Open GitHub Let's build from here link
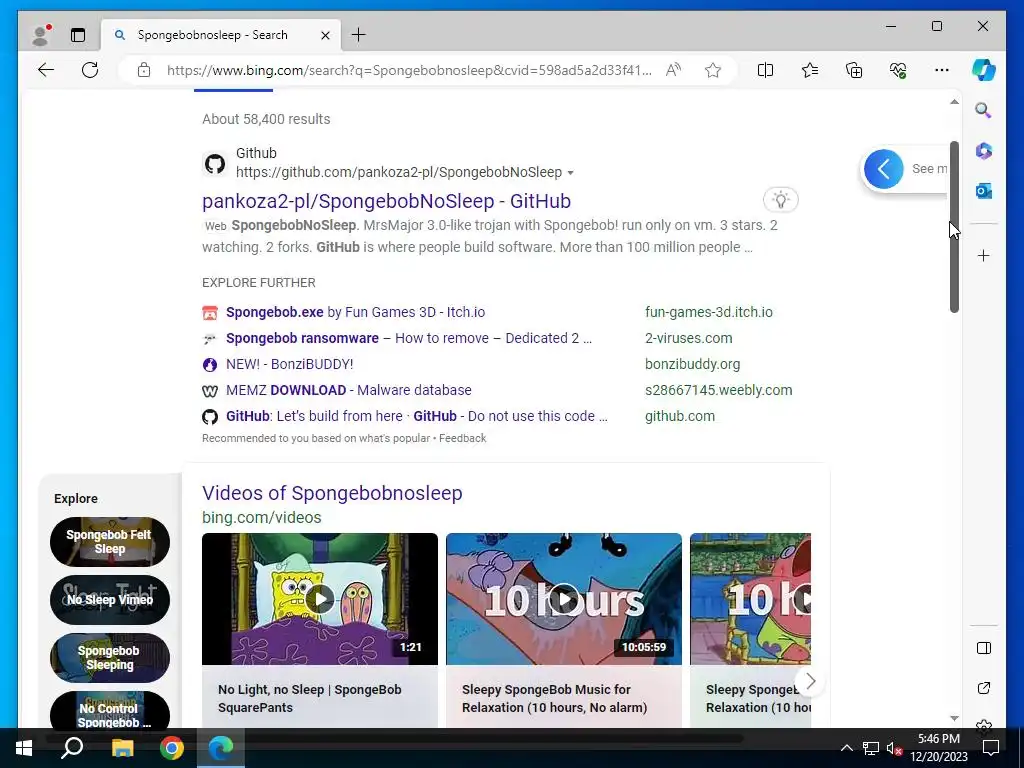The width and height of the screenshot is (1024, 768). point(417,417)
